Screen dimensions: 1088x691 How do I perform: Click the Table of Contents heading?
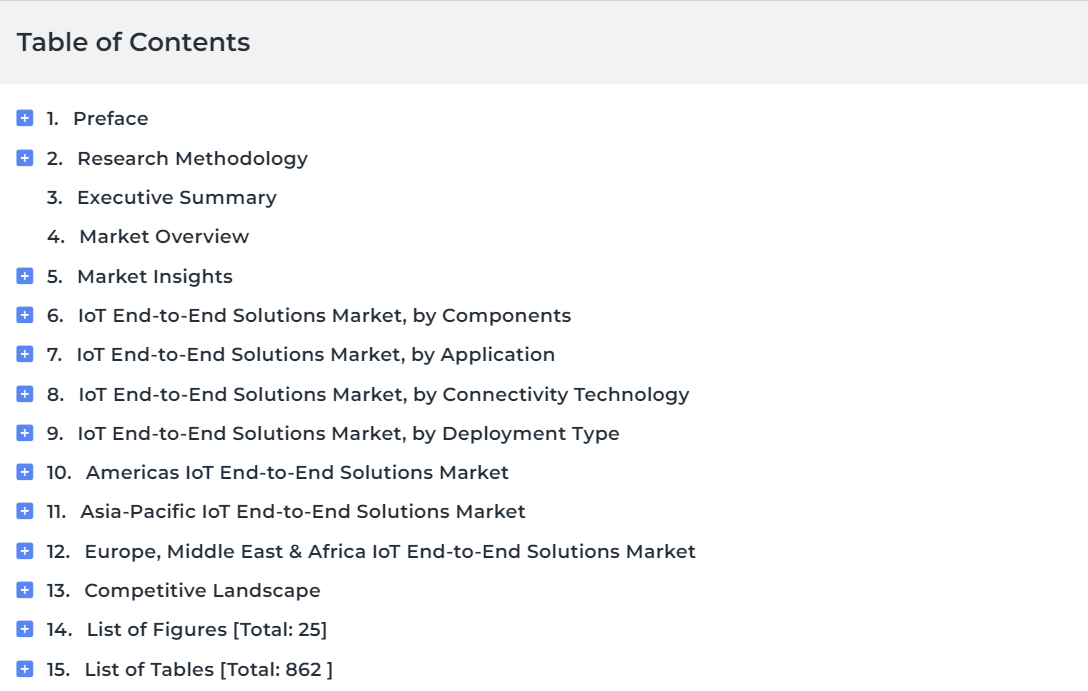tap(133, 42)
